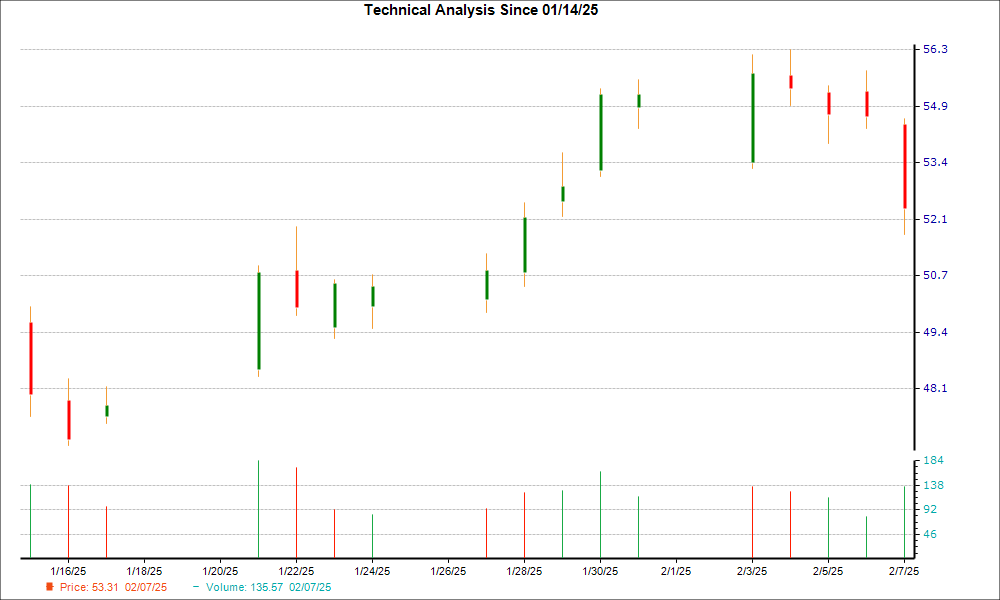The height and width of the screenshot is (600, 1000).
Task: Select the red candlestick above 2/5/25
Action: click(x=828, y=103)
